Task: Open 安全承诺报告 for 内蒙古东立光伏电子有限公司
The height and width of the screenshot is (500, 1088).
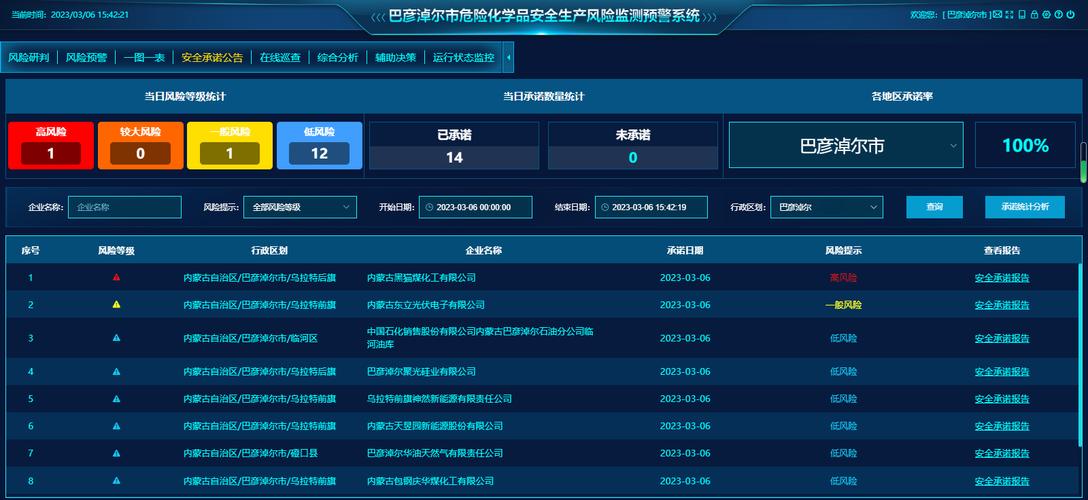Action: pyautogui.click(x=1002, y=304)
